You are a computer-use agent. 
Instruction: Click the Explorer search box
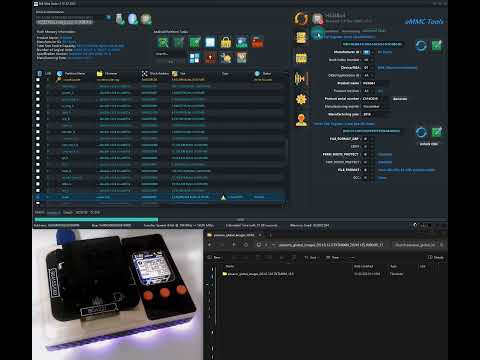click(x=418, y=245)
